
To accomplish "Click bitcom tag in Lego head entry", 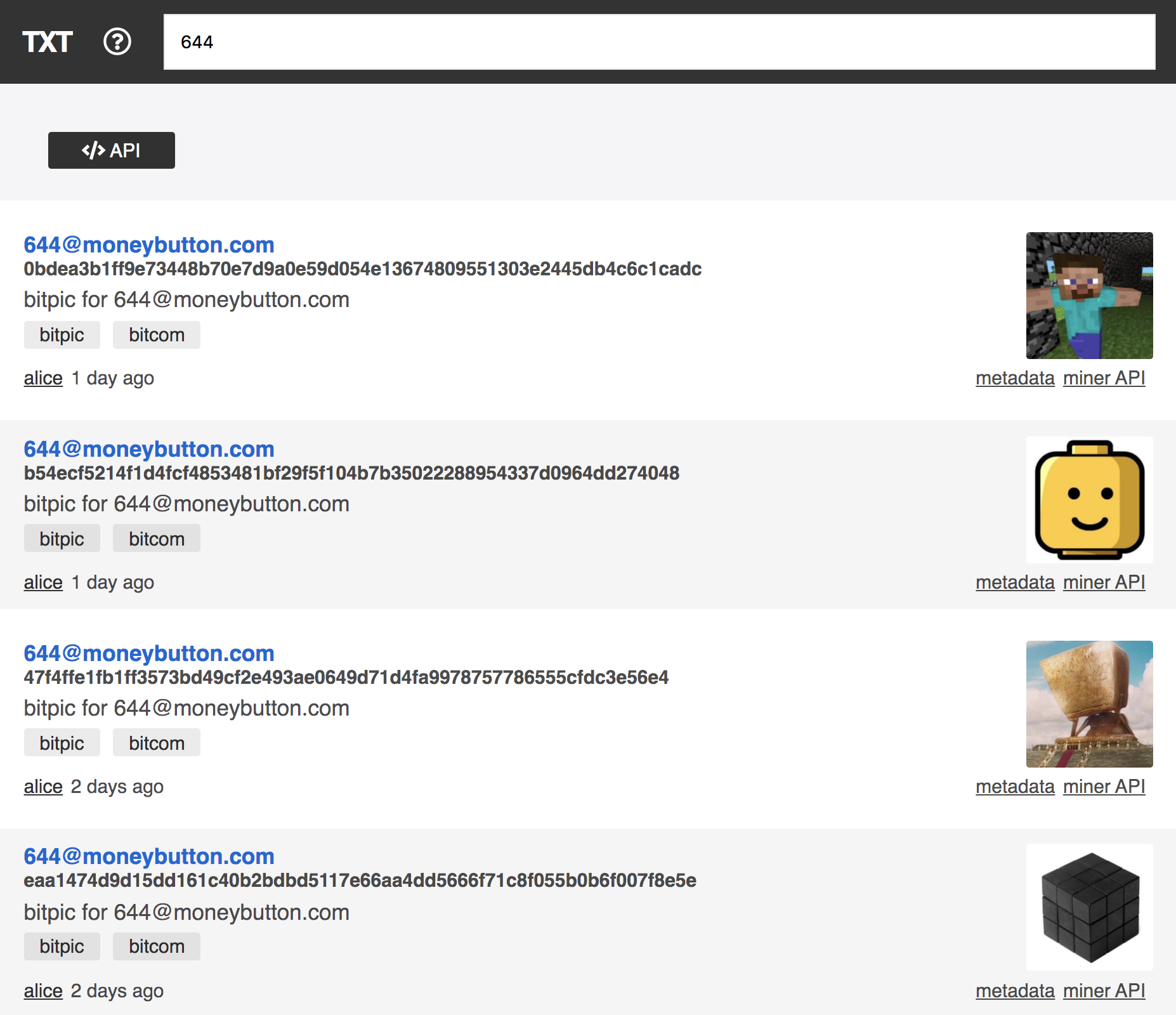I will click(157, 538).
